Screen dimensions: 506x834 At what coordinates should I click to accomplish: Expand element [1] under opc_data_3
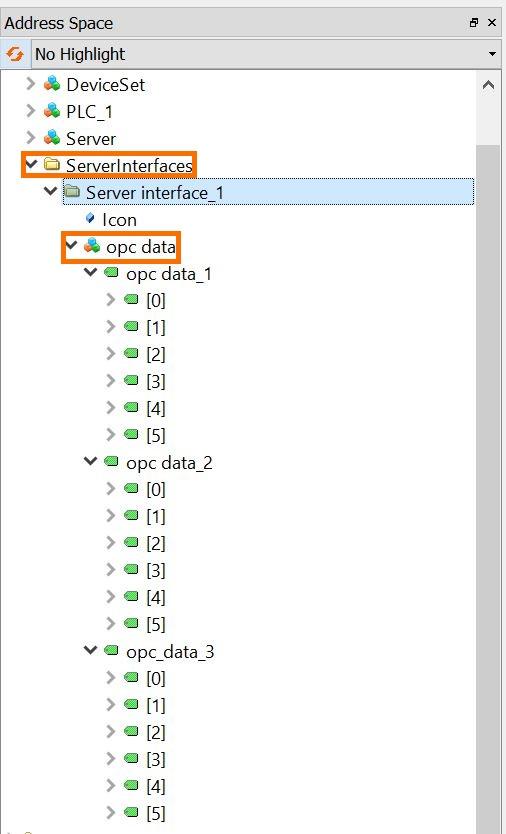[x=111, y=704]
